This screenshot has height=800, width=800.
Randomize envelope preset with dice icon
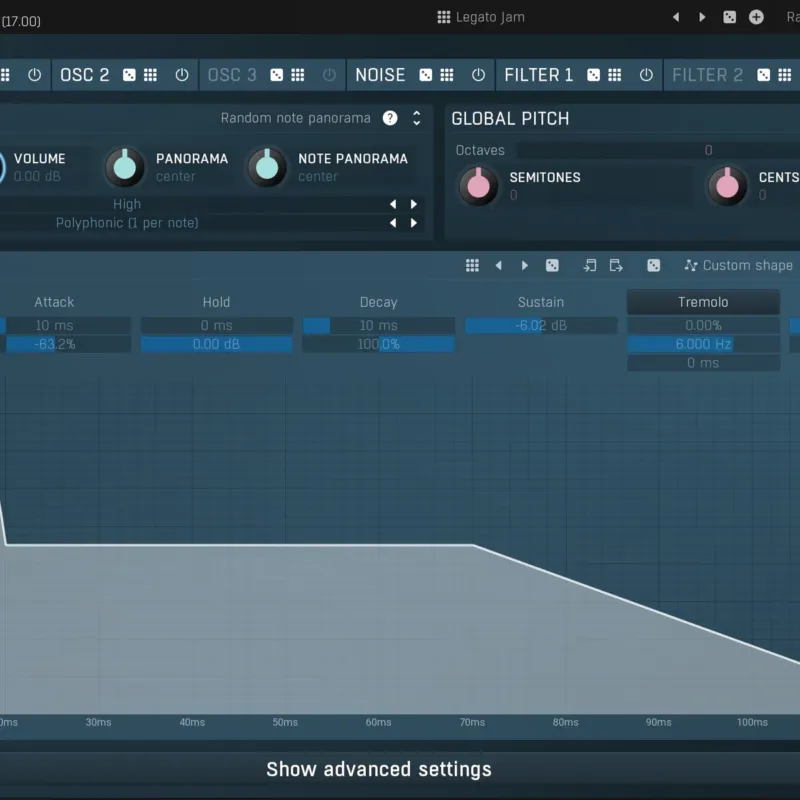[552, 265]
